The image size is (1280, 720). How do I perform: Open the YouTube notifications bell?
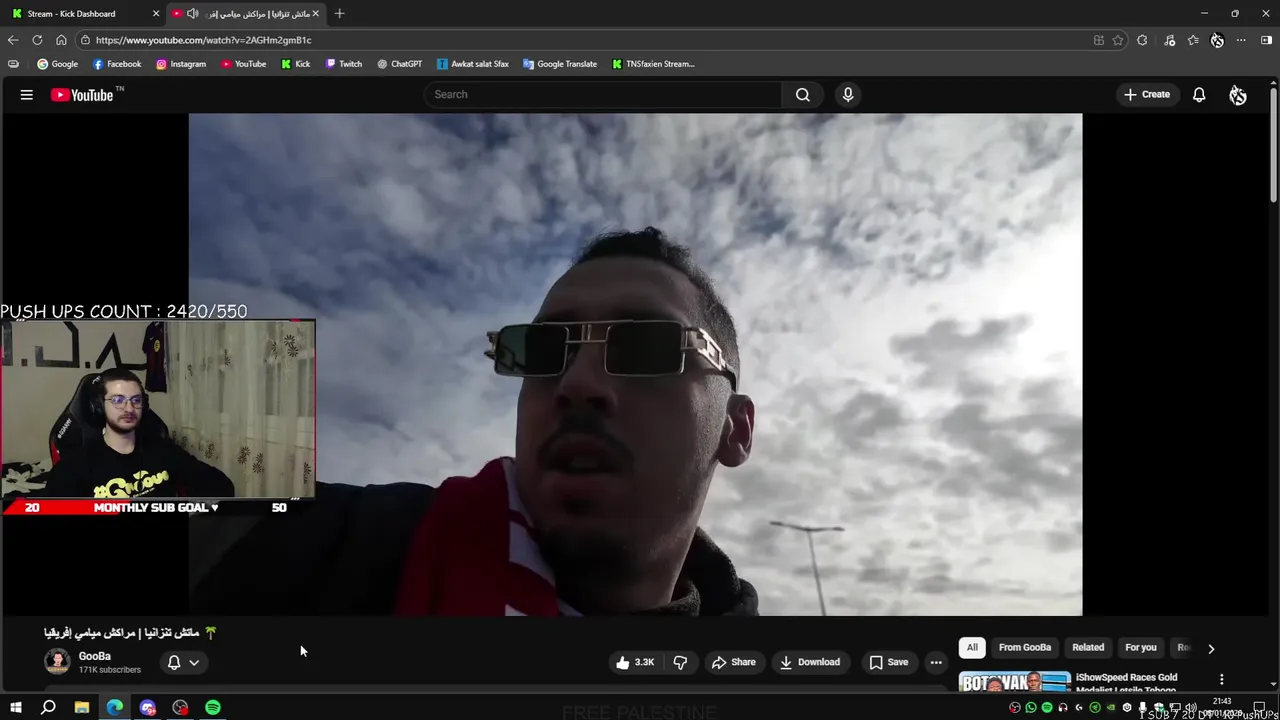click(1199, 95)
